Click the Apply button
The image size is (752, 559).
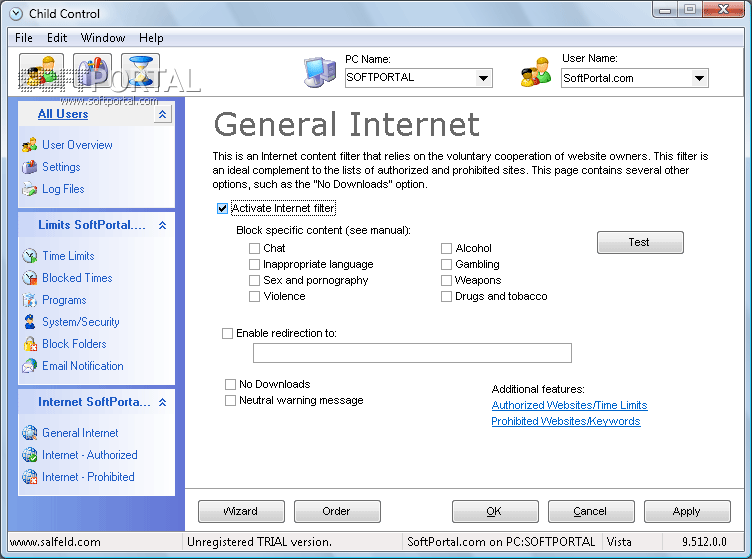687,511
